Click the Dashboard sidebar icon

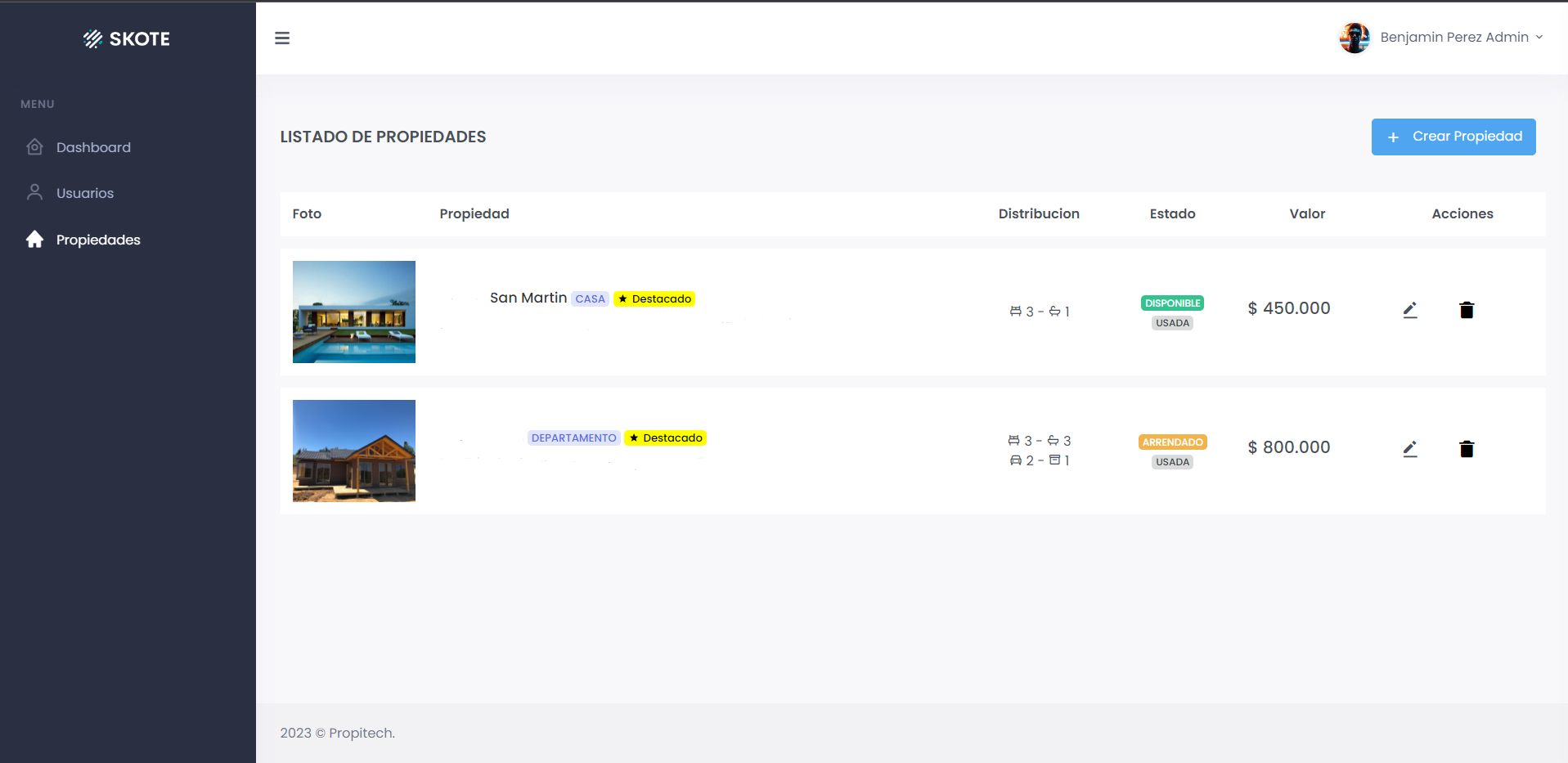34,147
